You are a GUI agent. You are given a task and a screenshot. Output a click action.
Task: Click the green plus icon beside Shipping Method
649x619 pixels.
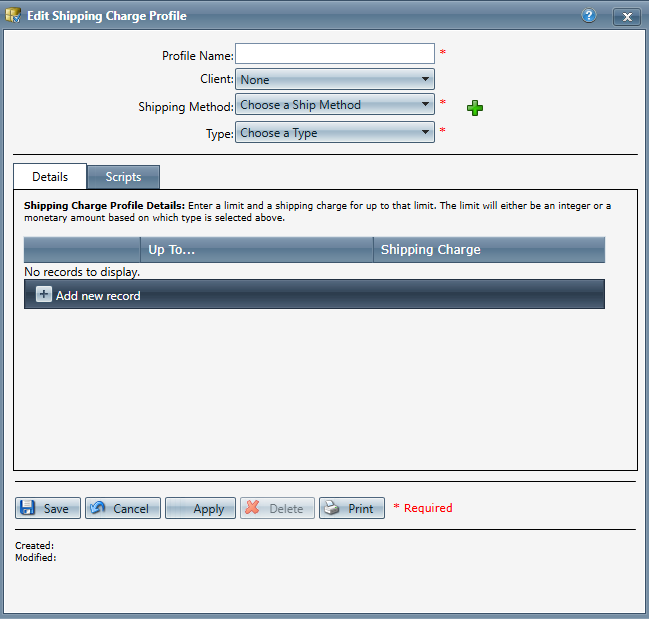(475, 107)
